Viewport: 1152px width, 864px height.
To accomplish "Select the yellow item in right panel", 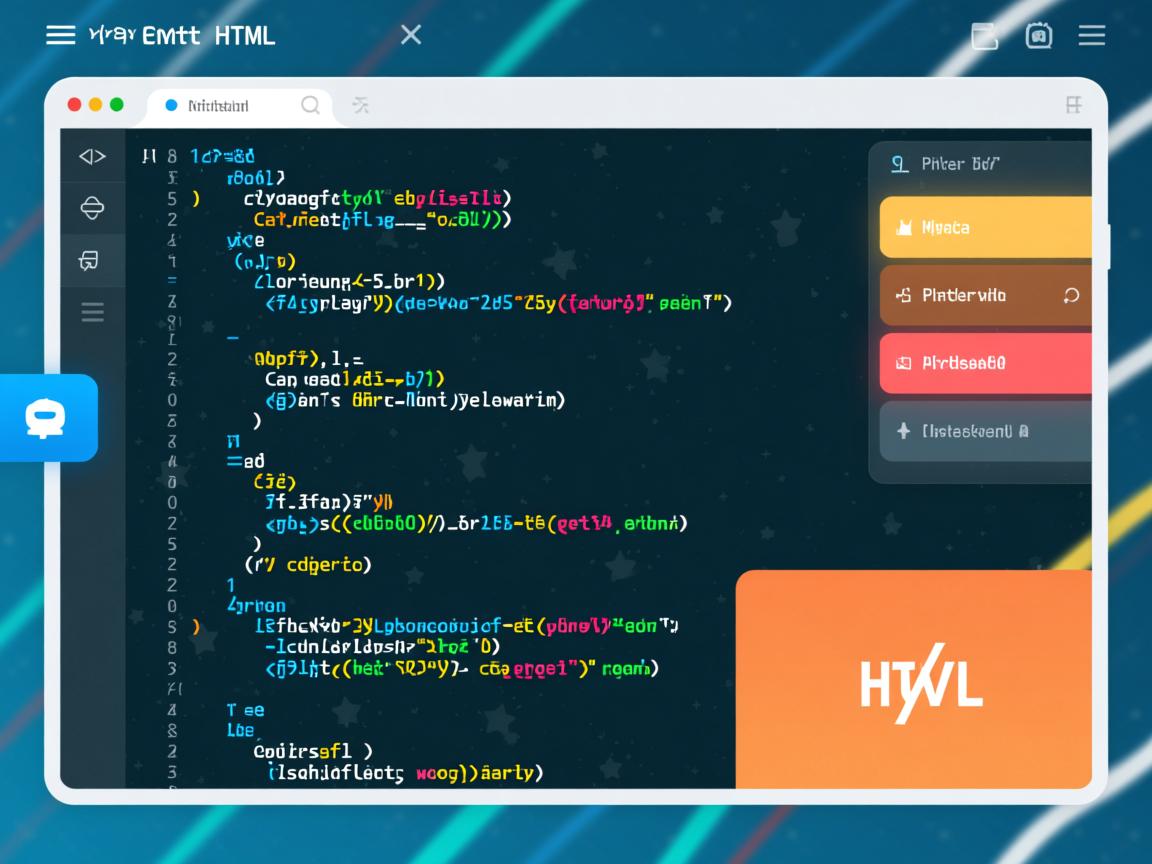I will tap(985, 228).
